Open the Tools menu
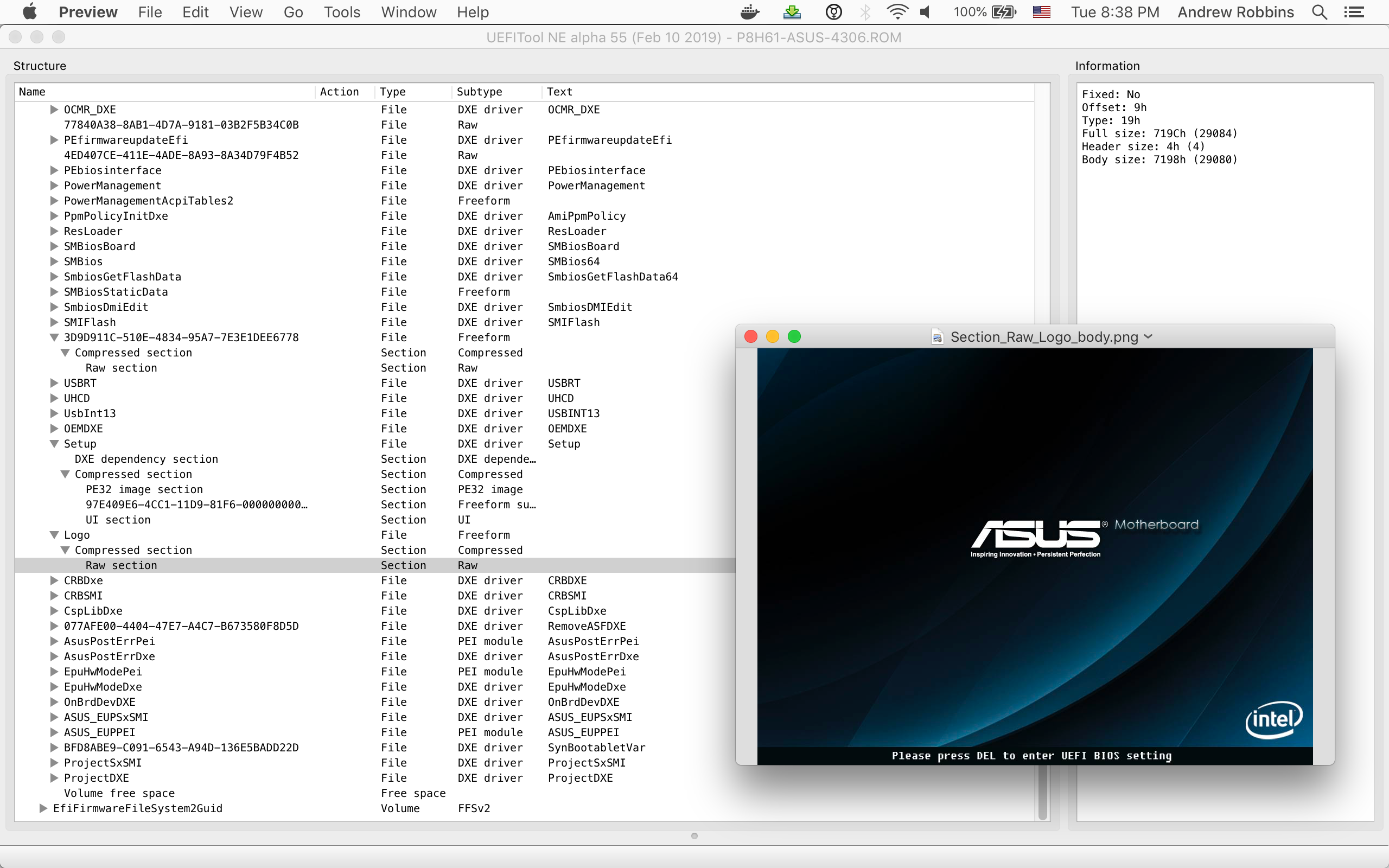Screen dimensions: 1389x868 point(341,12)
